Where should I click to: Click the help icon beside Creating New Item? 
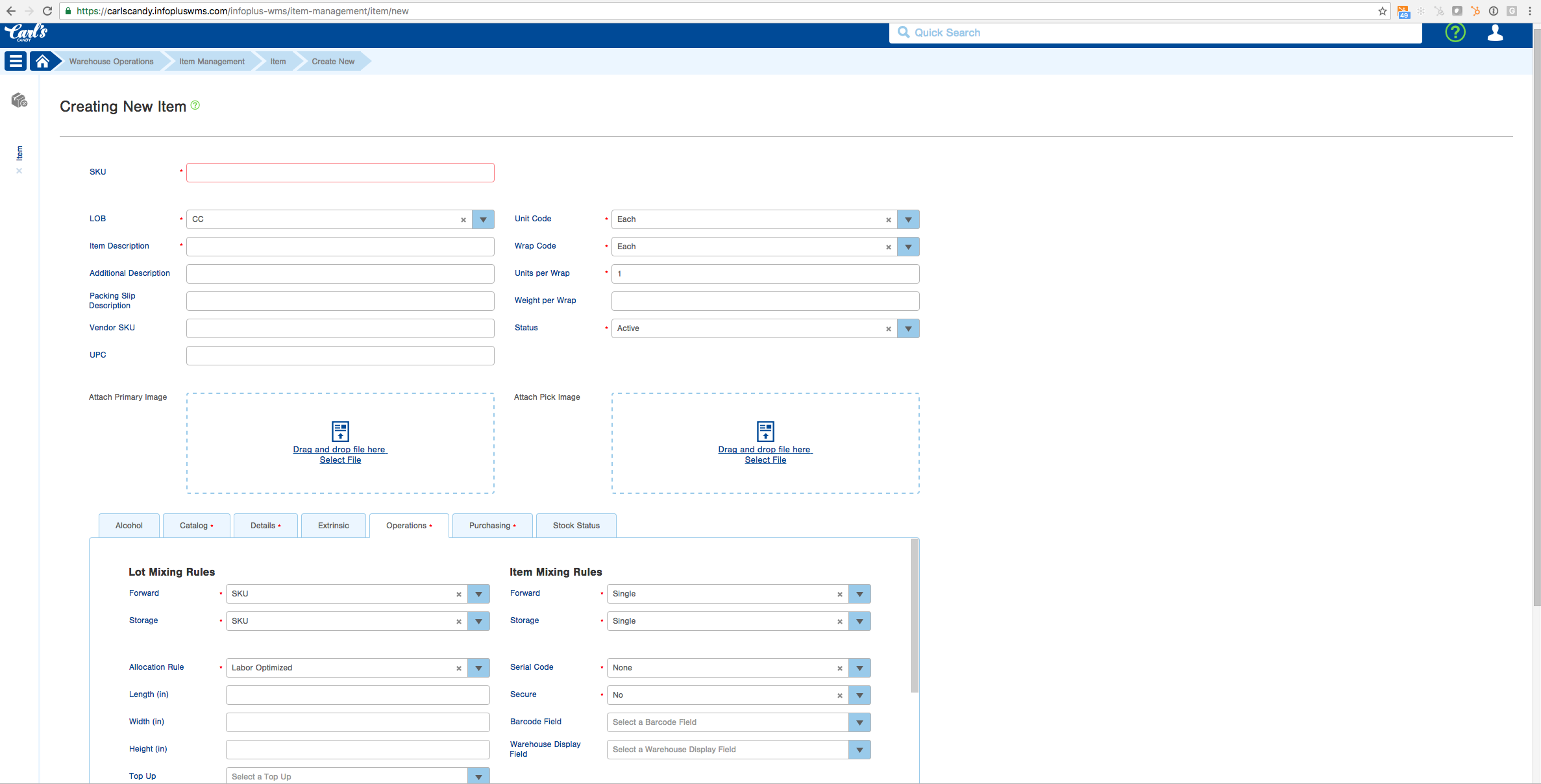[195, 105]
